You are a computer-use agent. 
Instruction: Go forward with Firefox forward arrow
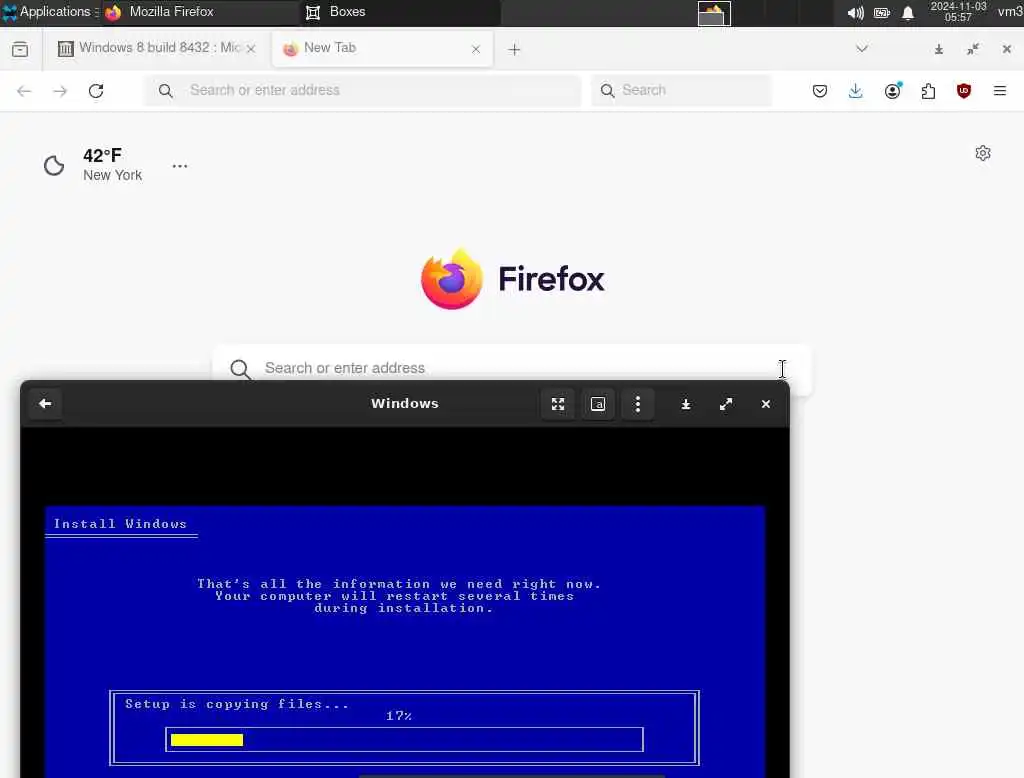tap(60, 91)
